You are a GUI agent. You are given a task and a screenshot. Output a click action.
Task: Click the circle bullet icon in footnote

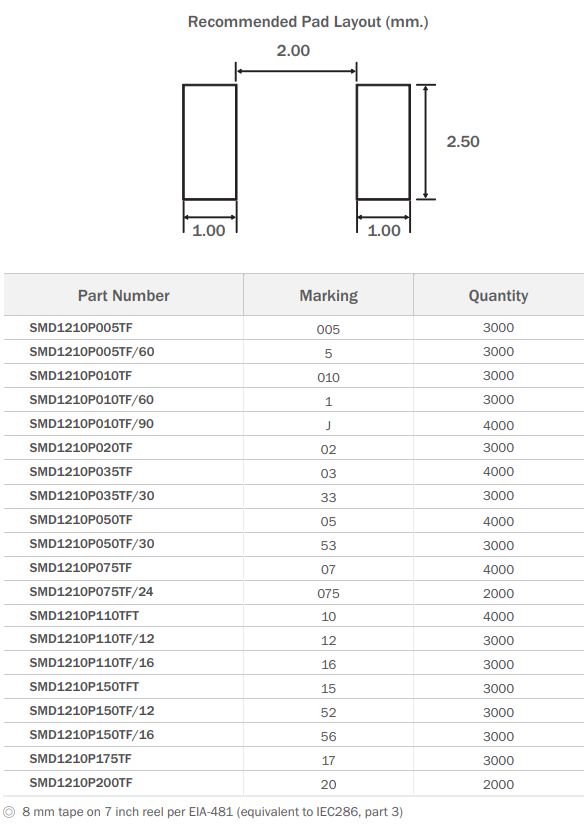tap(9, 812)
